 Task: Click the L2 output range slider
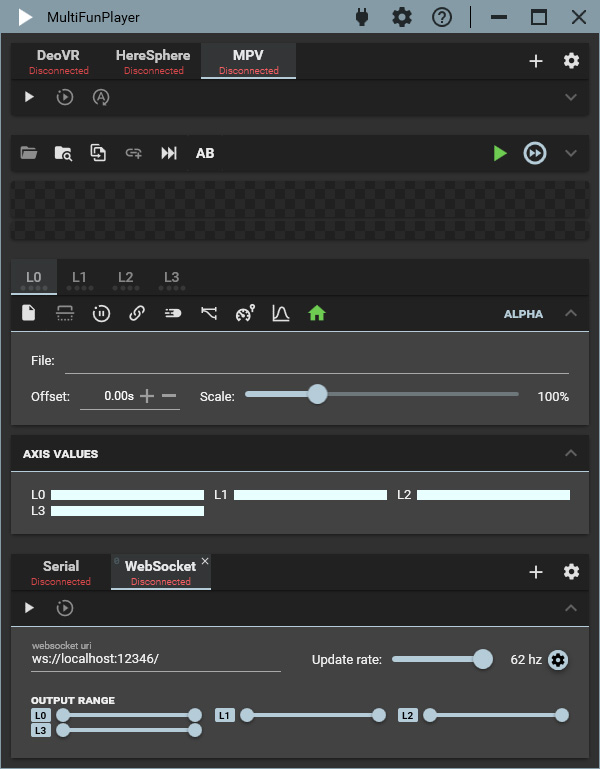coord(496,715)
